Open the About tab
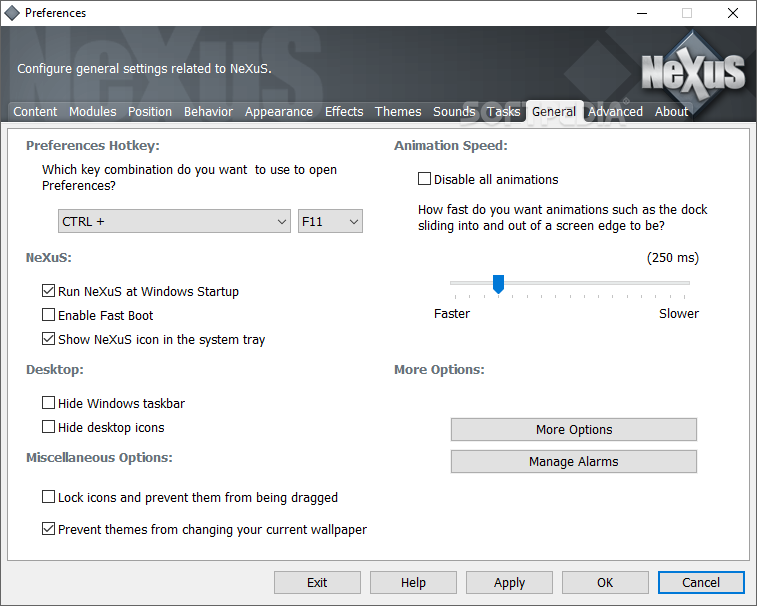 coord(672,112)
